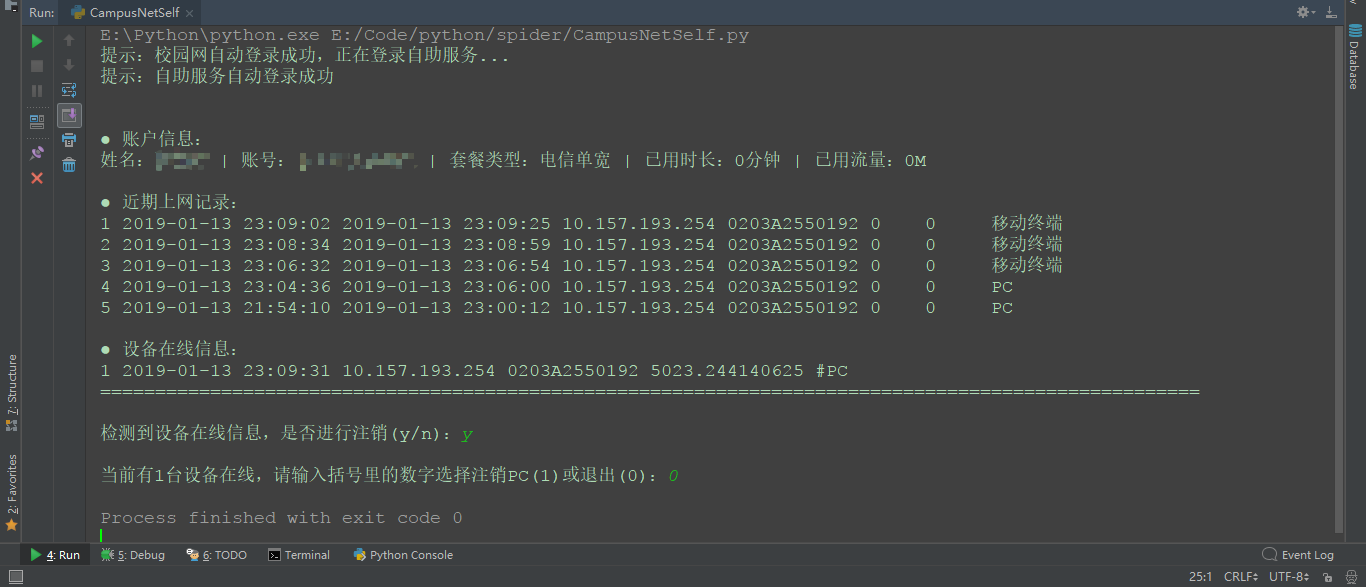Clear console with the trash can icon
The height and width of the screenshot is (587, 1366).
(x=69, y=165)
